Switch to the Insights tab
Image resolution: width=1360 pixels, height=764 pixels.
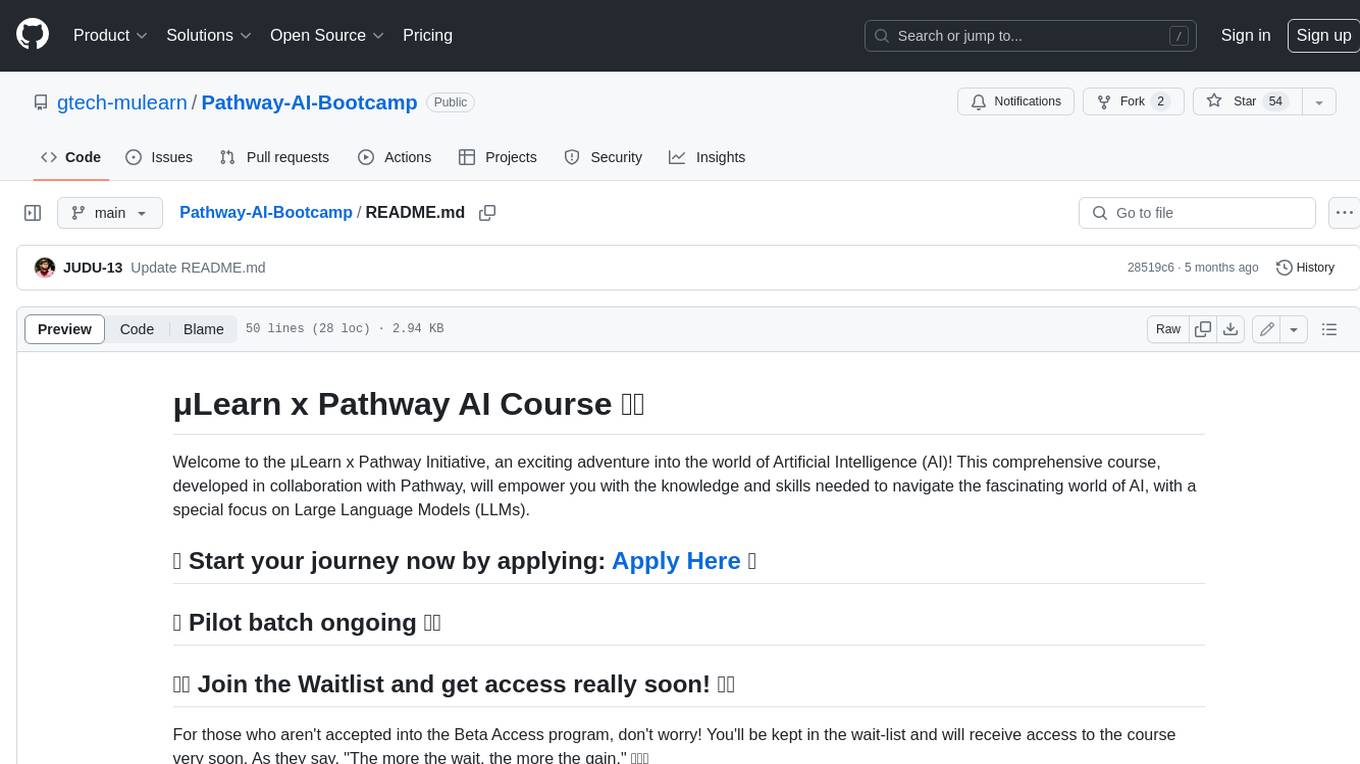(707, 157)
